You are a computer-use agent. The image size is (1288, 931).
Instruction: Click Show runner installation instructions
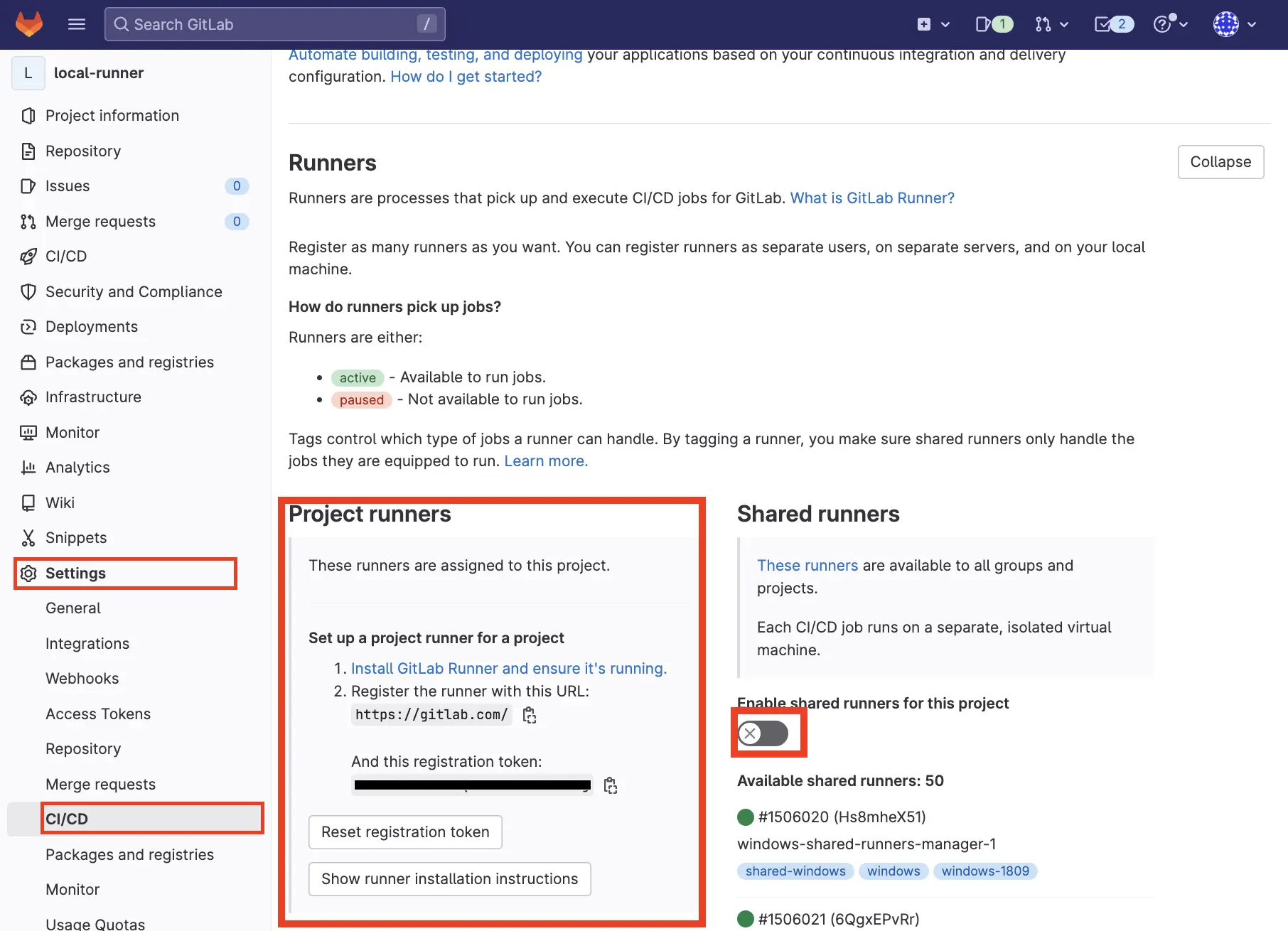tap(449, 879)
